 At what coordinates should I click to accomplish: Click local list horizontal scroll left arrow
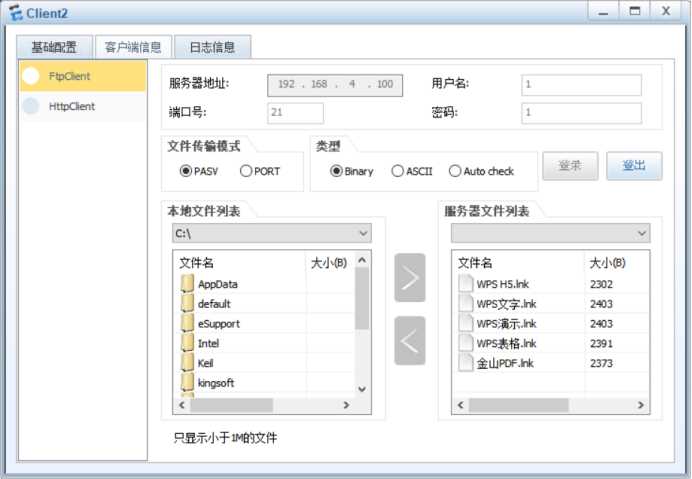point(181,405)
